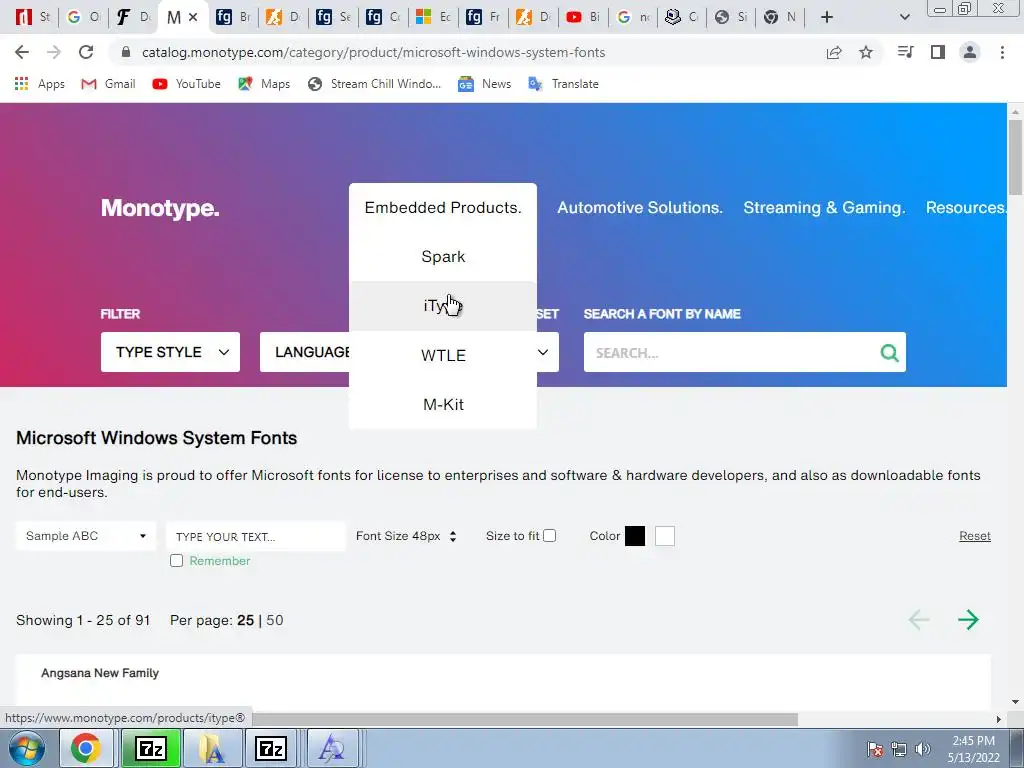
Task: Open the News bookmark
Action: pyautogui.click(x=484, y=84)
